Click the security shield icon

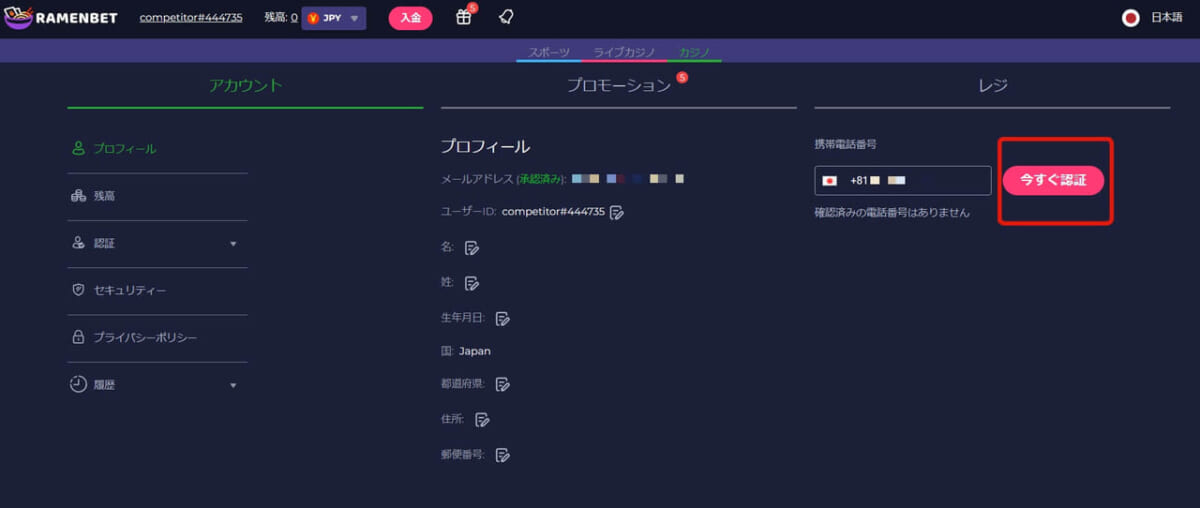tap(78, 290)
